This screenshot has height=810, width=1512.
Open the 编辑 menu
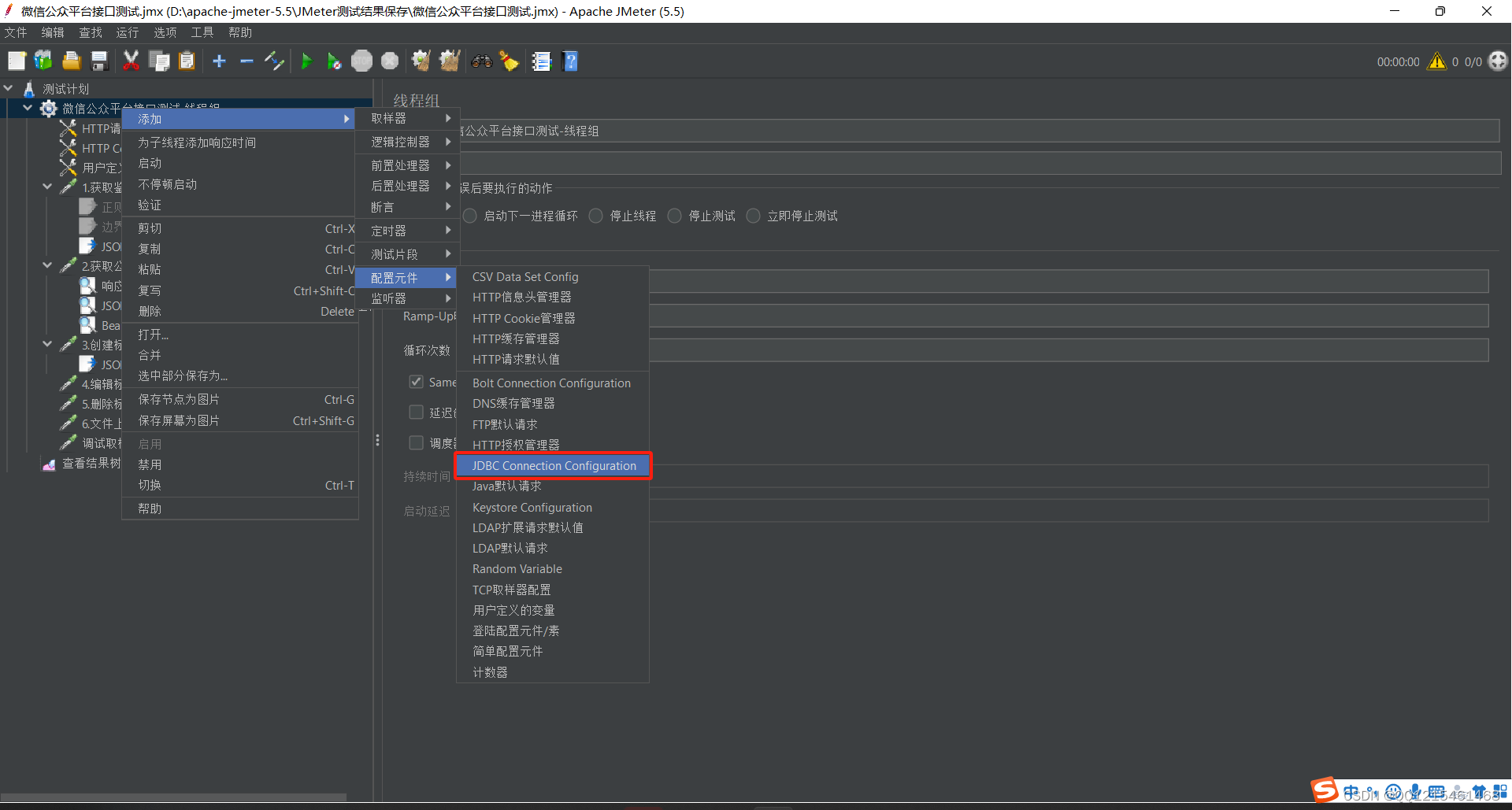tap(53, 32)
